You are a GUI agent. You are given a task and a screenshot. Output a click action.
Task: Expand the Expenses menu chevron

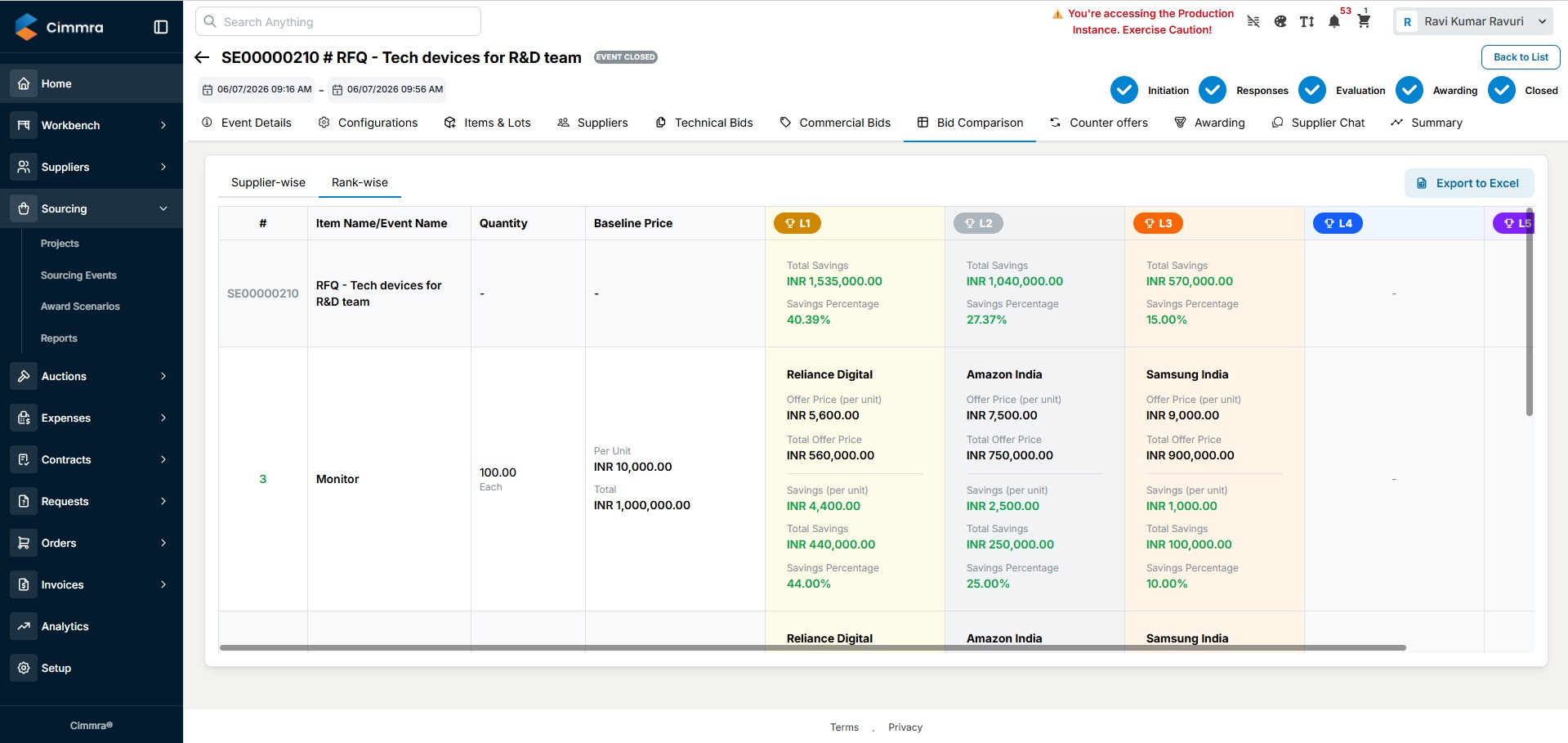pyautogui.click(x=163, y=418)
